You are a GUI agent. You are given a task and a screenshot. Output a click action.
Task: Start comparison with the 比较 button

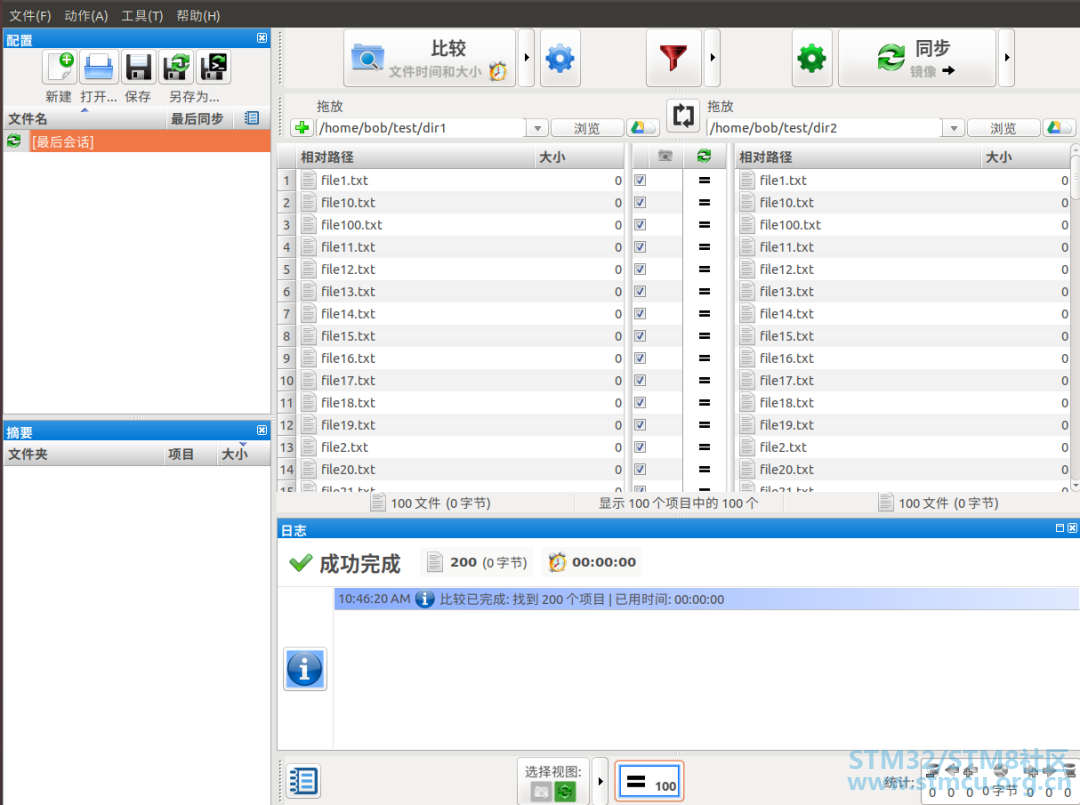point(430,58)
